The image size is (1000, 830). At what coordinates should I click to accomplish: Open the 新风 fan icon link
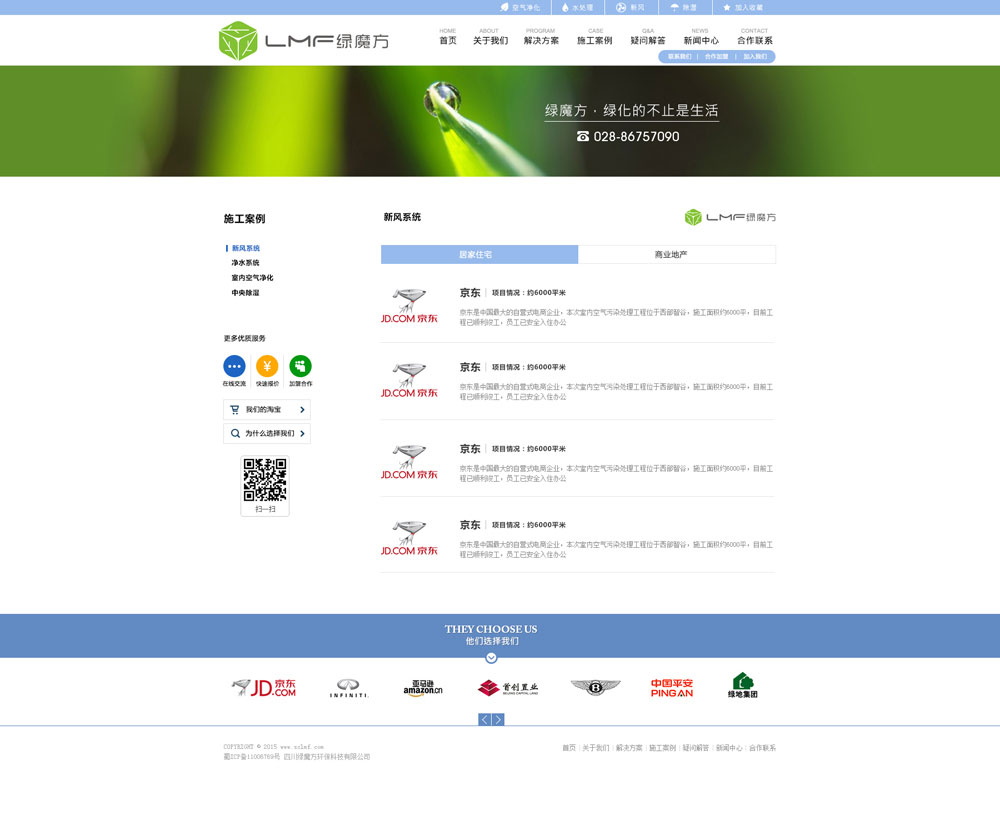pos(630,8)
